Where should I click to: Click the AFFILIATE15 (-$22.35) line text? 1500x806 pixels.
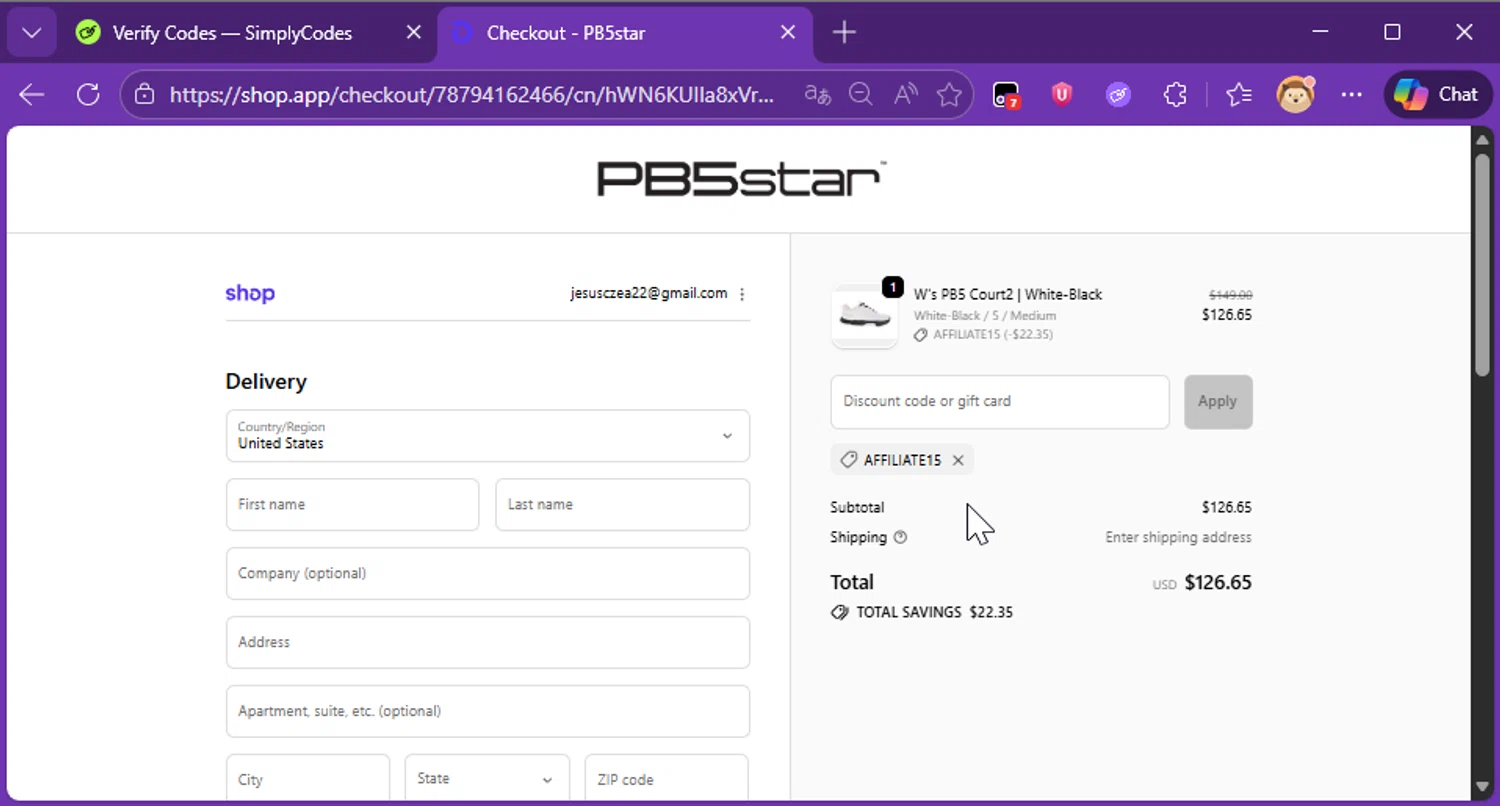(x=993, y=335)
